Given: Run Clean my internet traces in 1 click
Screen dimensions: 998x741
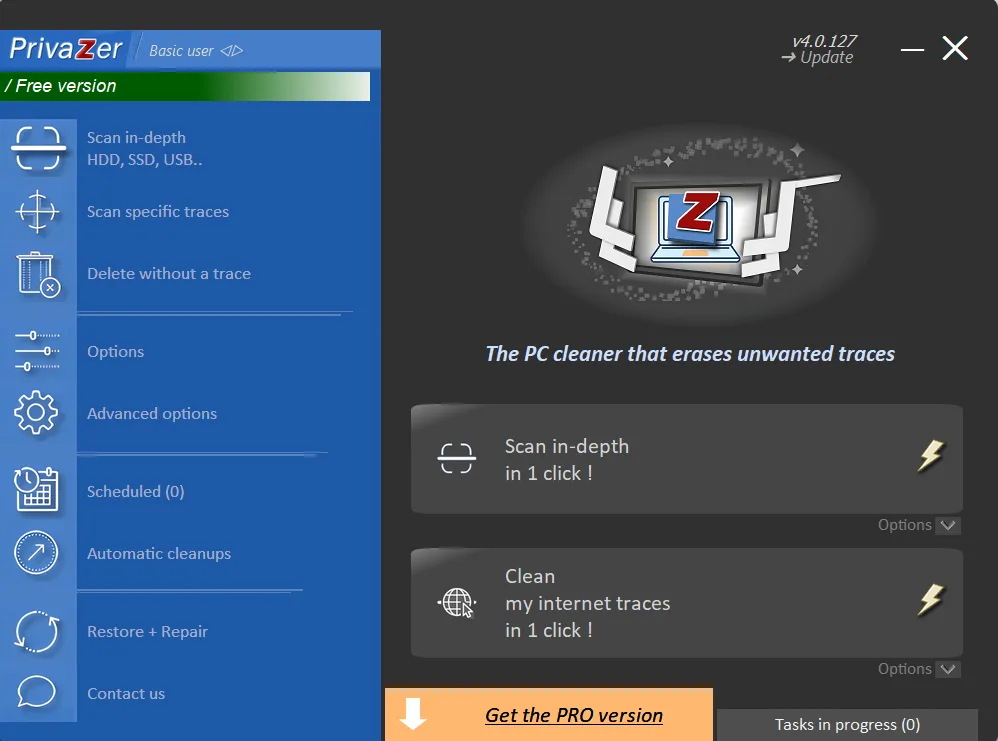Looking at the screenshot, I should click(687, 603).
